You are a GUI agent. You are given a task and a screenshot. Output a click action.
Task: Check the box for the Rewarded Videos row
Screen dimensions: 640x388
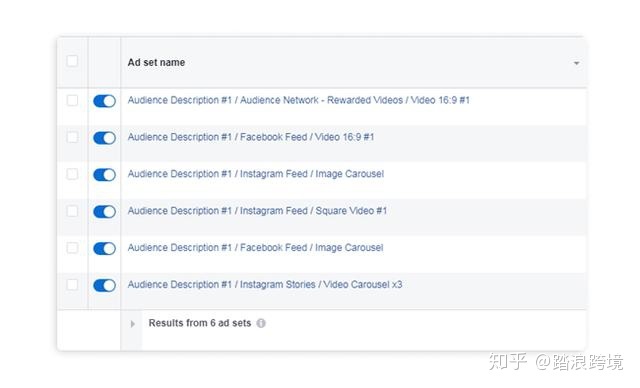pos(72,100)
